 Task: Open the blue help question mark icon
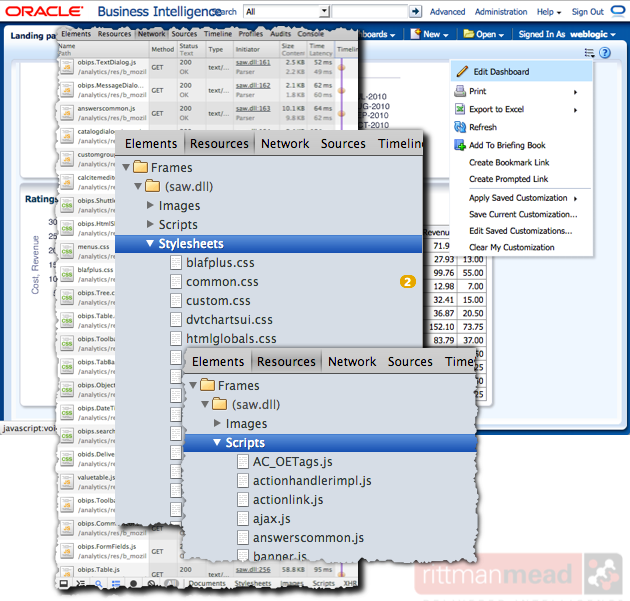coord(605,53)
